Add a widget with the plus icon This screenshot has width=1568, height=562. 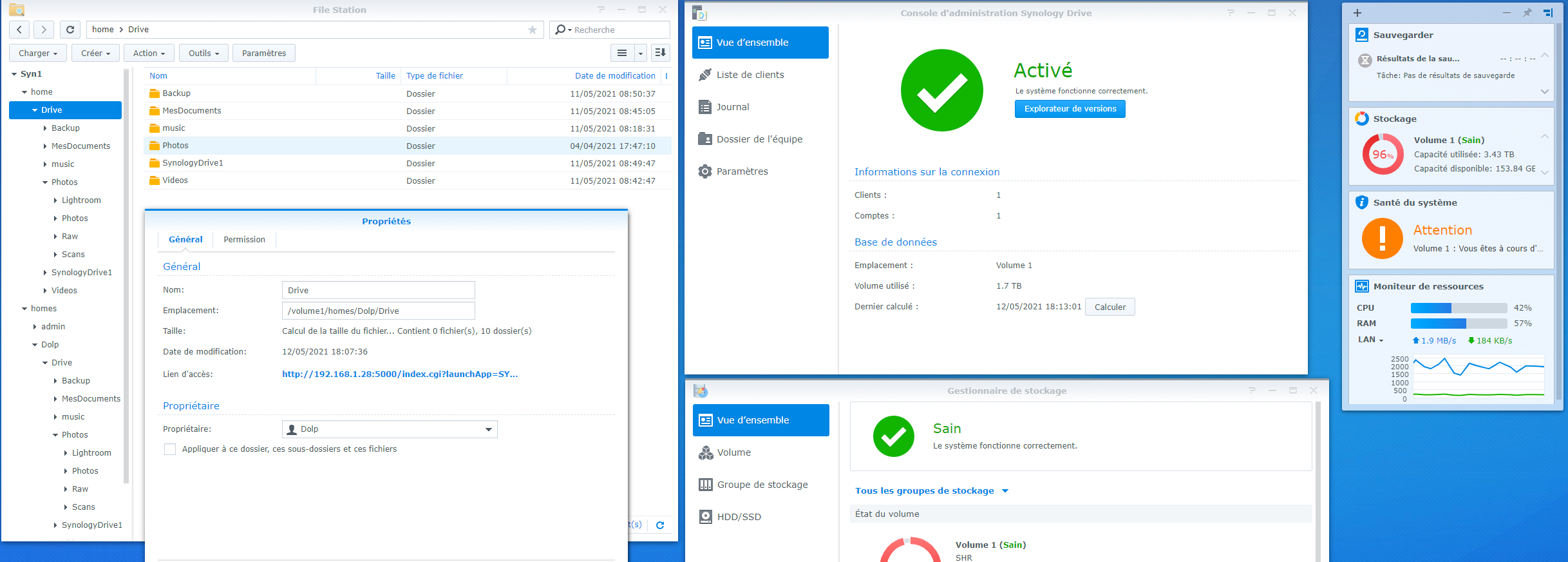click(x=1357, y=13)
